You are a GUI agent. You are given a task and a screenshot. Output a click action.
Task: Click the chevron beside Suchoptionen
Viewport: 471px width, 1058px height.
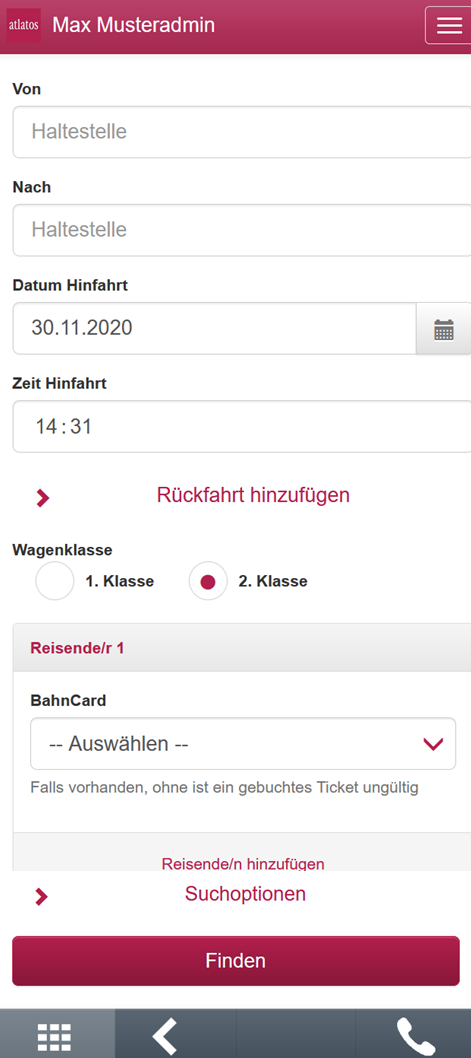41,897
